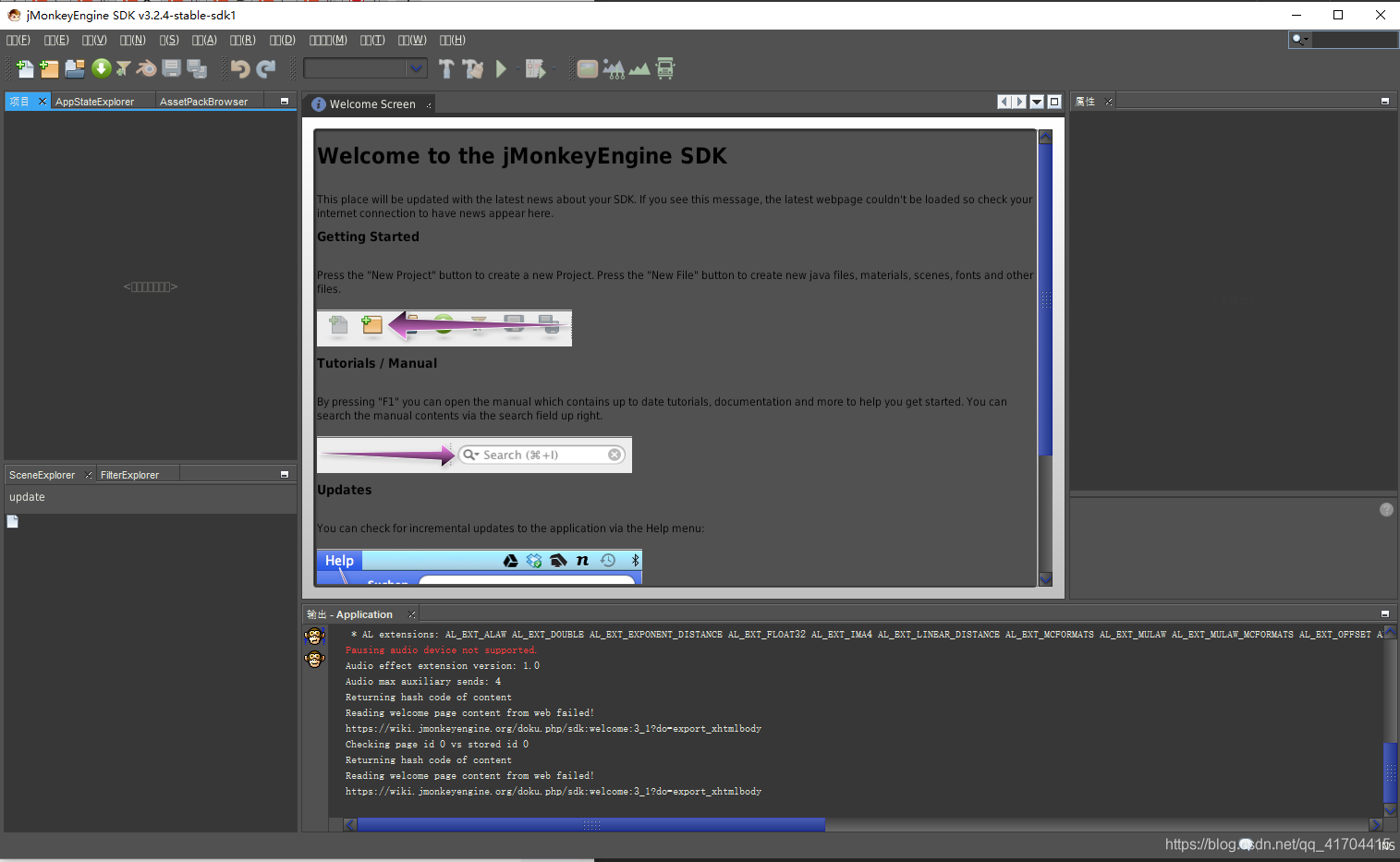
Task: Minimize the Output panel group
Action: (x=1385, y=613)
